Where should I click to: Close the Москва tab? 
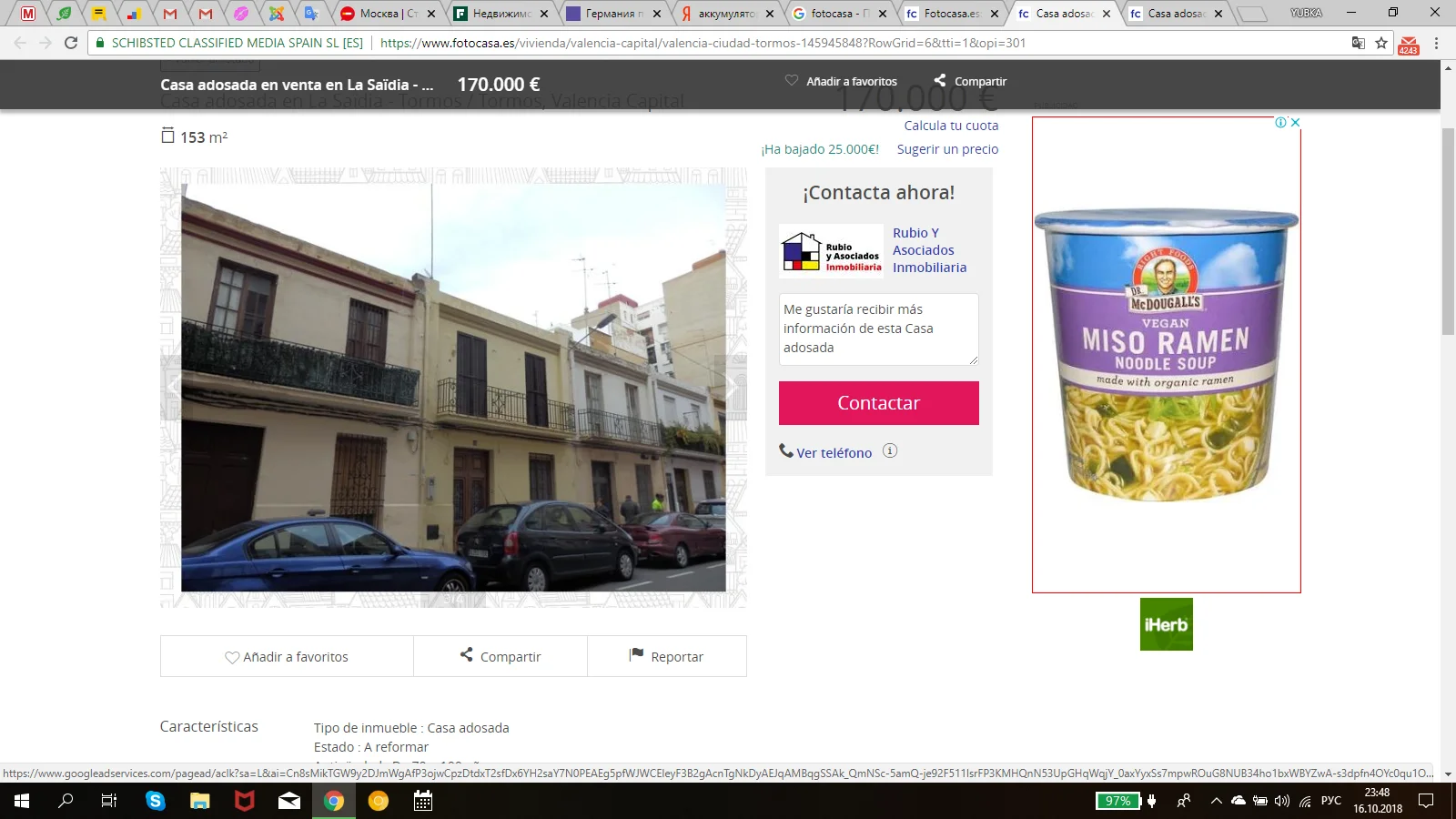tap(431, 14)
